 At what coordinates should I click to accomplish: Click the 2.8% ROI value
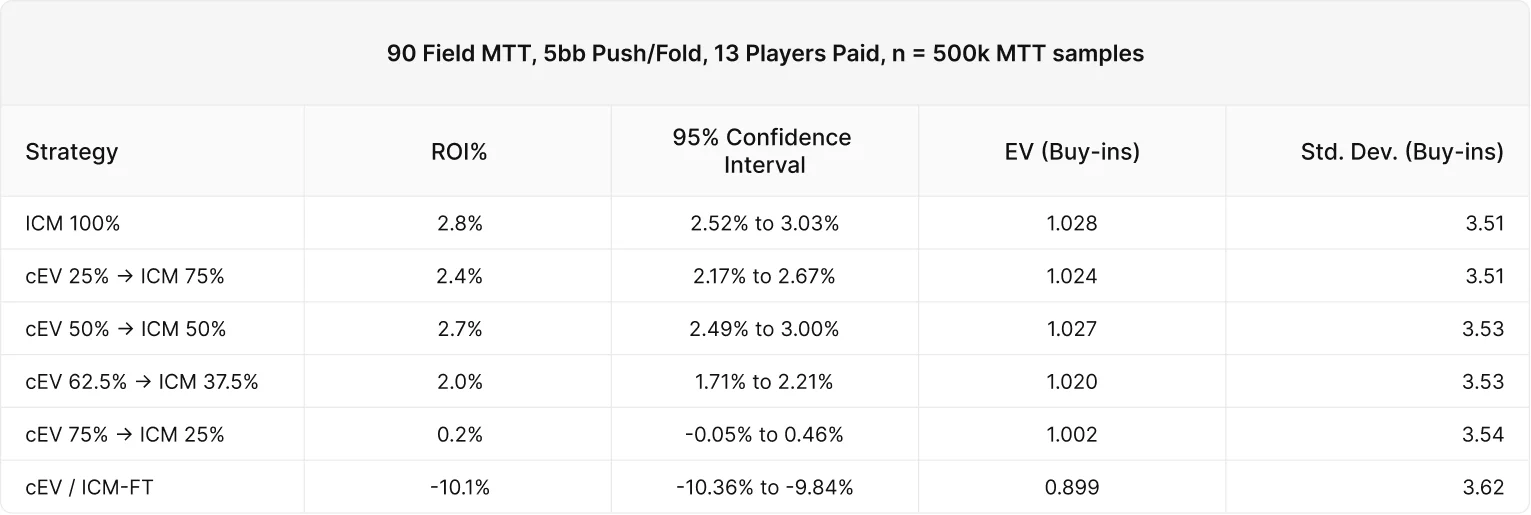(460, 223)
